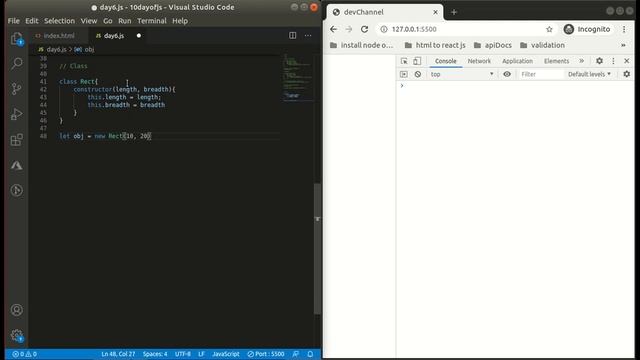Open the Selection menu
640x360 pixels.
coord(60,21)
